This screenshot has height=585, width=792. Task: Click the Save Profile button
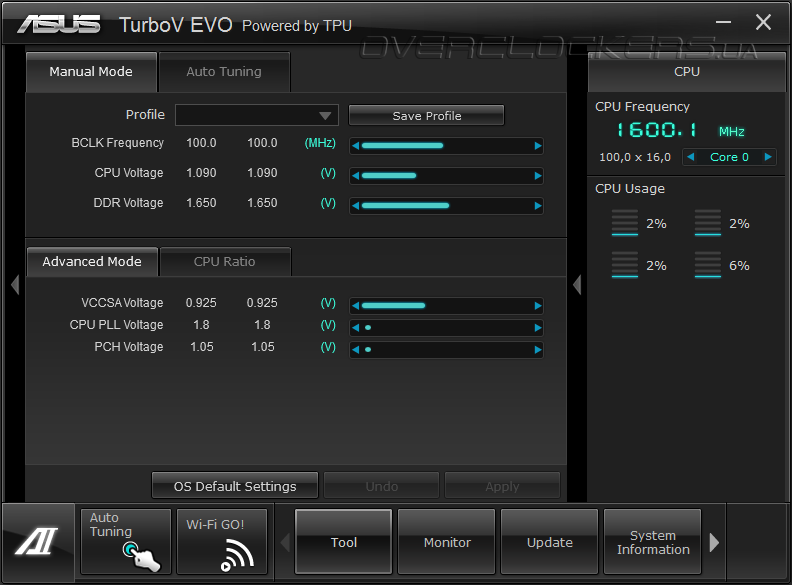426,116
